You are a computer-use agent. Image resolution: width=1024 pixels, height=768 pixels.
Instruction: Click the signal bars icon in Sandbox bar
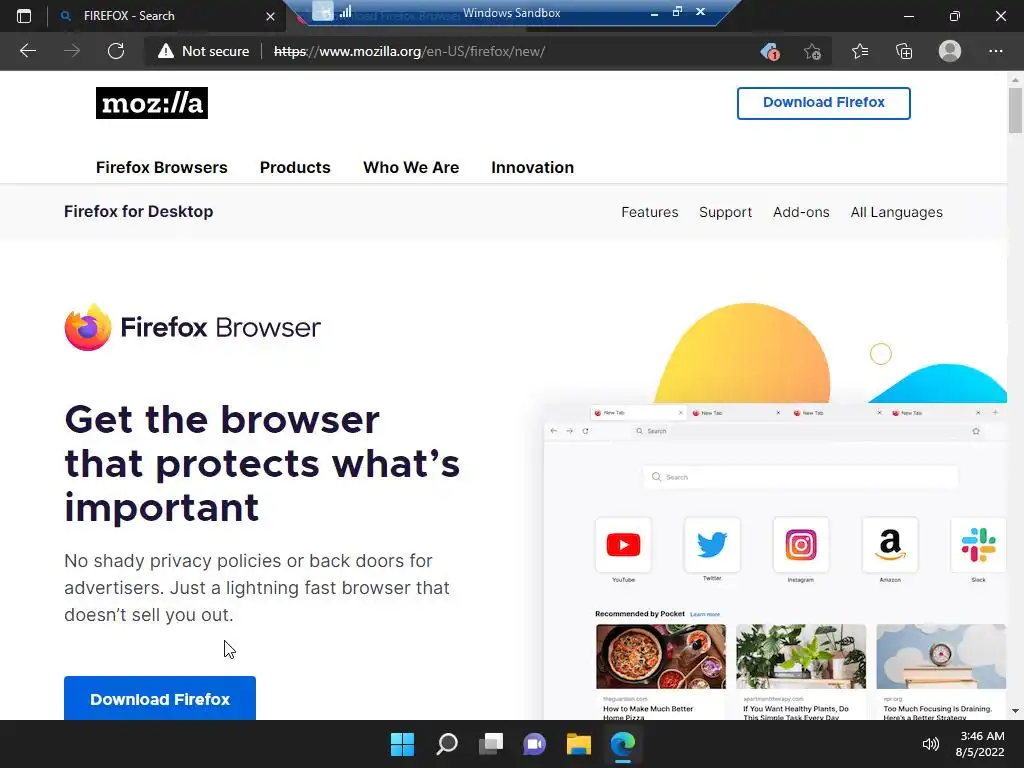[345, 11]
